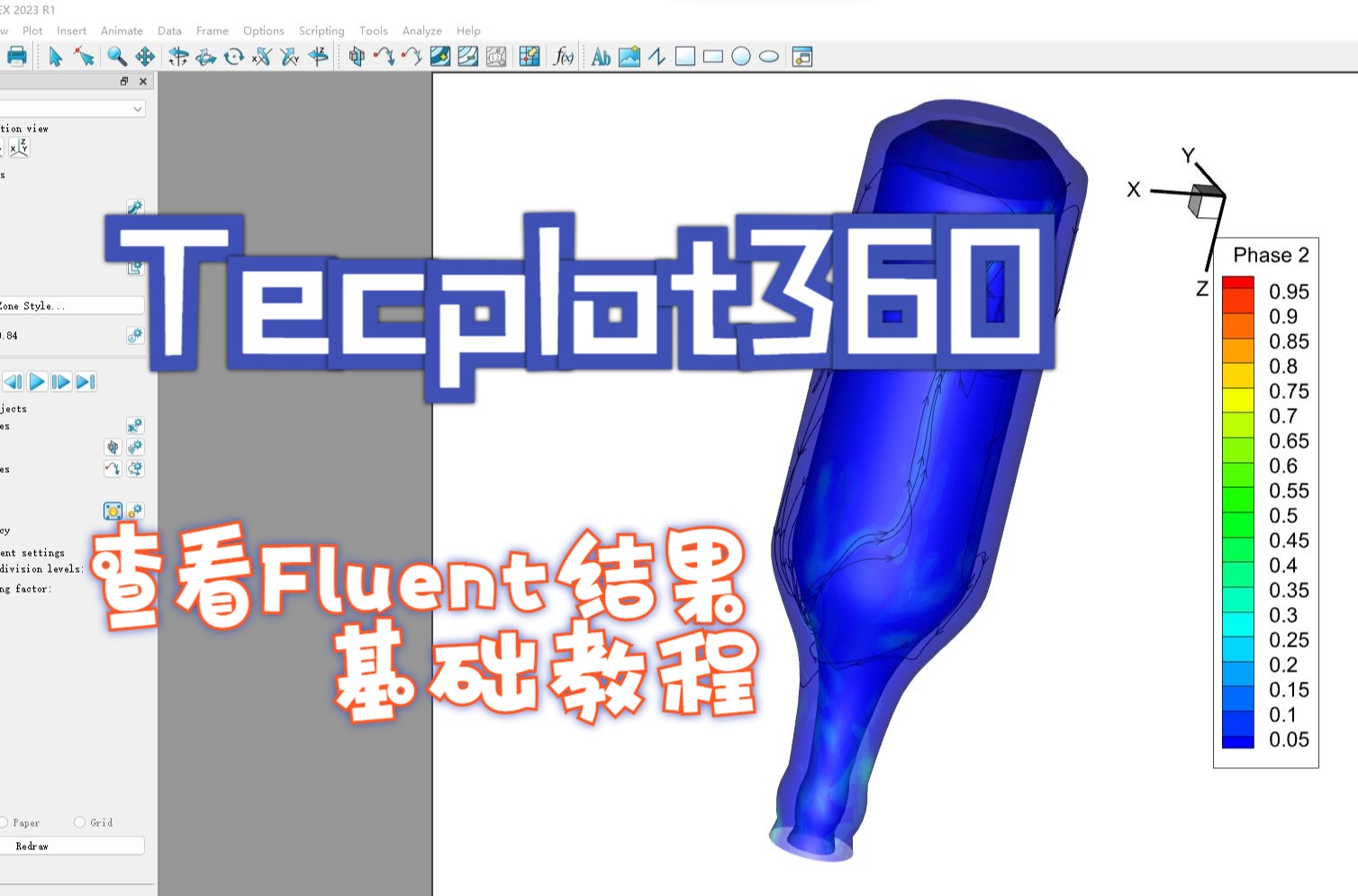
Task: Click the create new frame tool
Action: click(x=802, y=57)
